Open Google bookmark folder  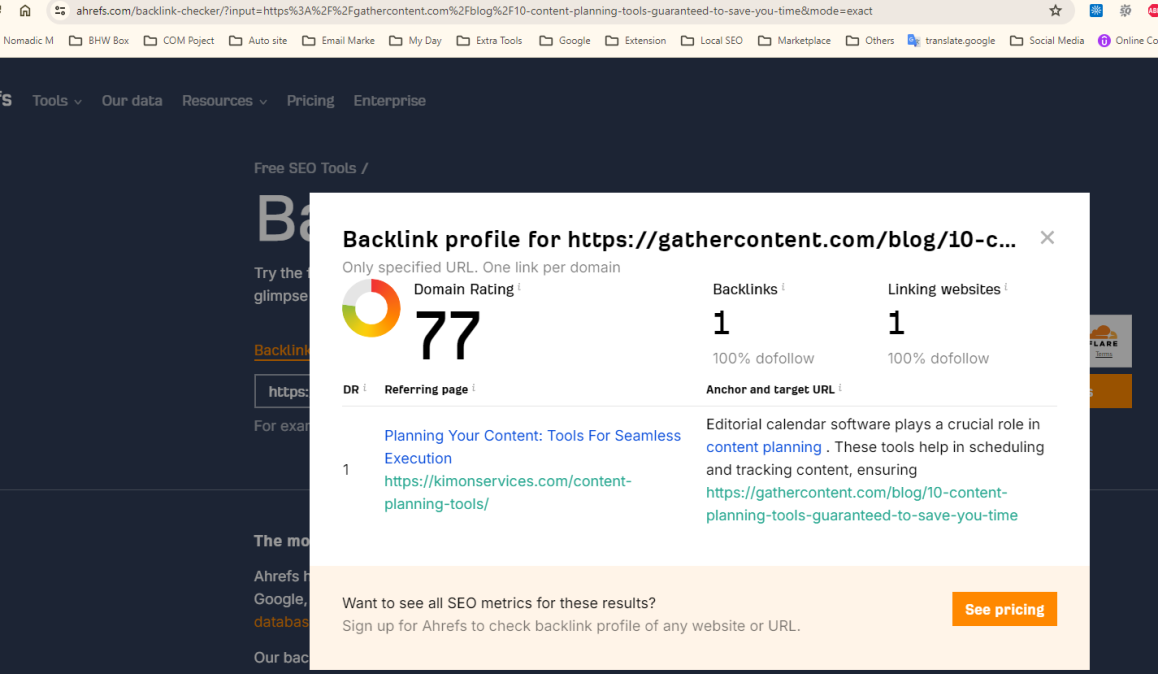(565, 41)
